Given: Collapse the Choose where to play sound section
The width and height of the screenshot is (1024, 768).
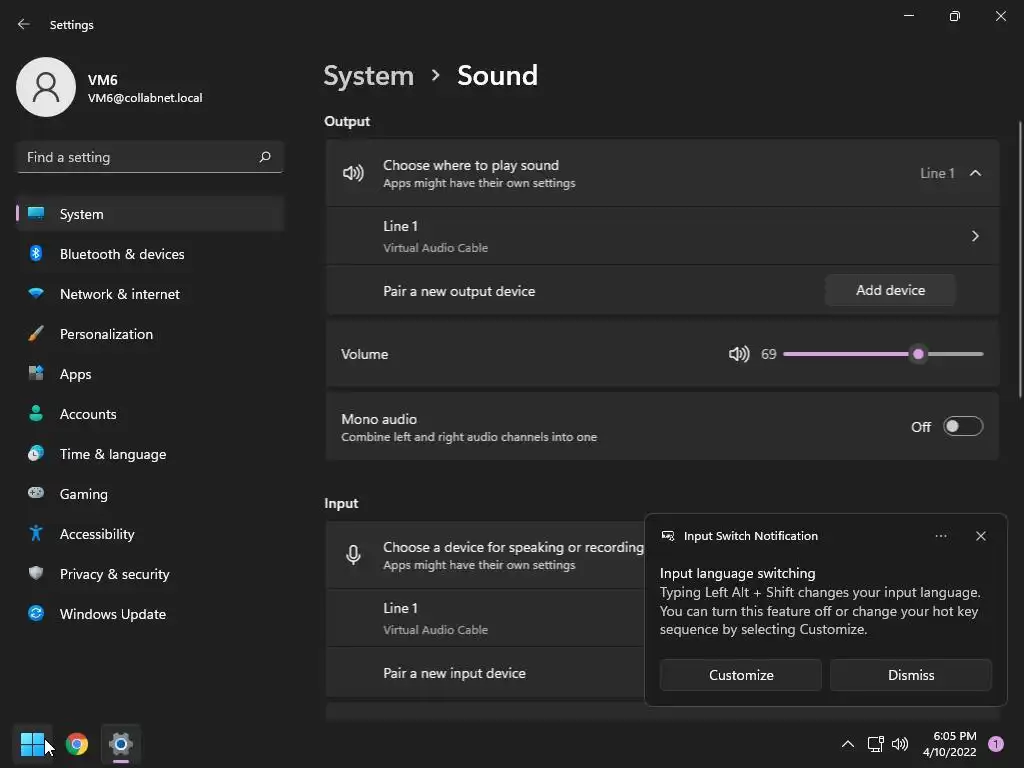Looking at the screenshot, I should coord(975,173).
